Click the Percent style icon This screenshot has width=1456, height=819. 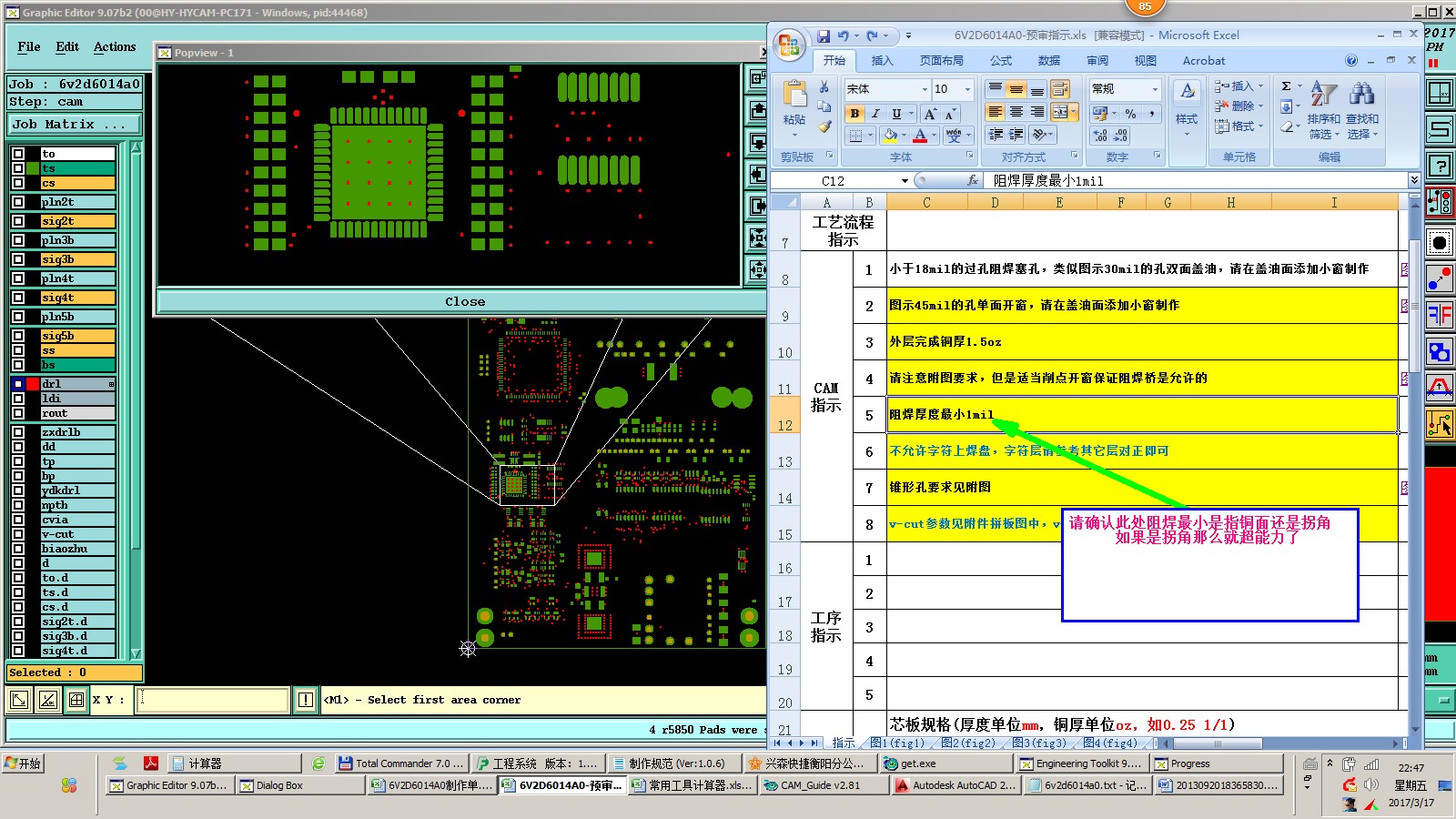(x=1130, y=114)
